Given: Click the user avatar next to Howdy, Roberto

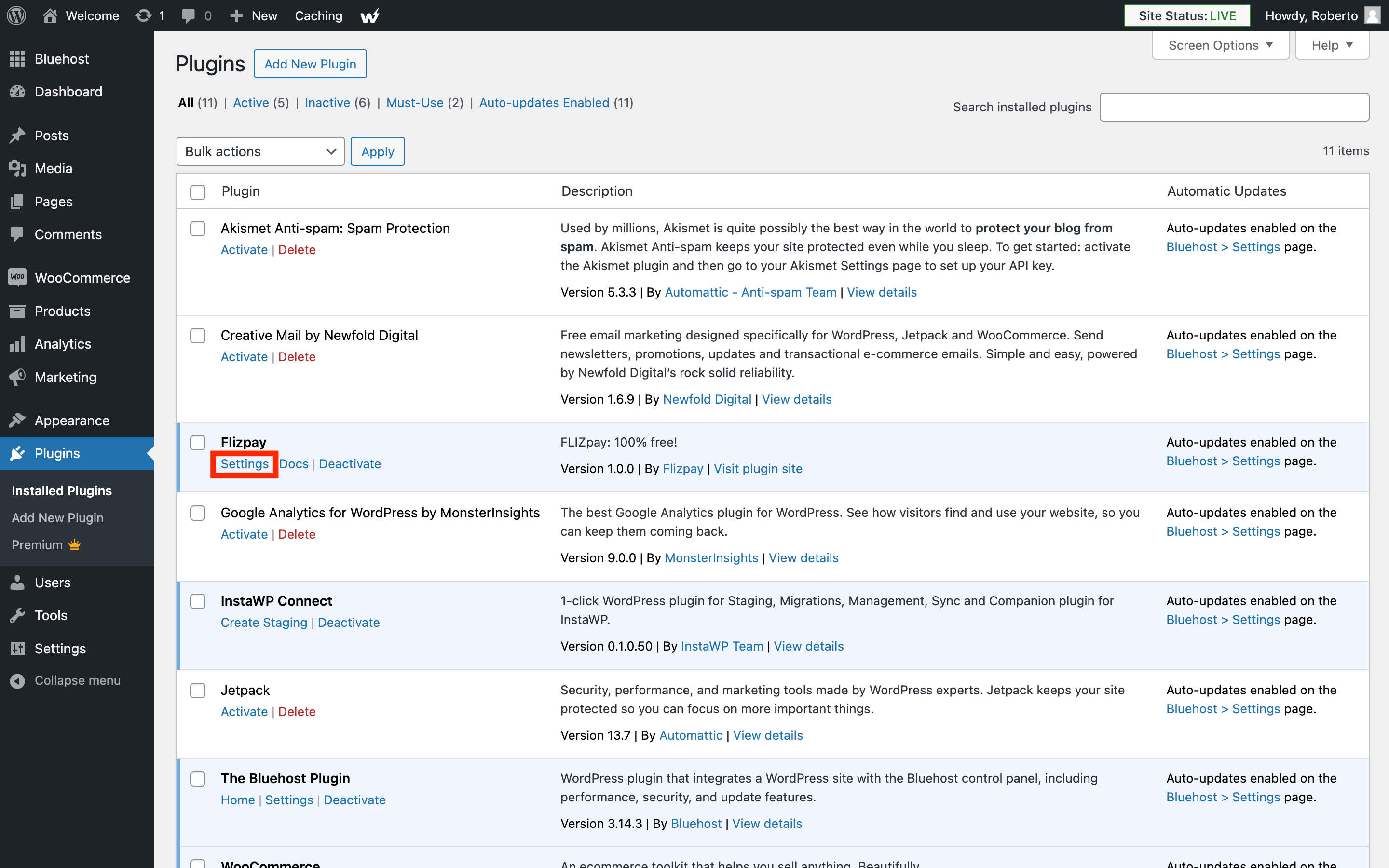Looking at the screenshot, I should 1372,15.
